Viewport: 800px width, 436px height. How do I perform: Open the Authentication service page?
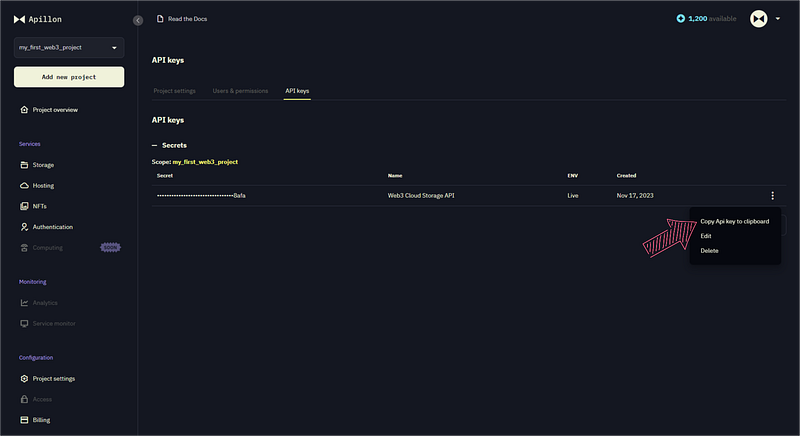pos(53,227)
